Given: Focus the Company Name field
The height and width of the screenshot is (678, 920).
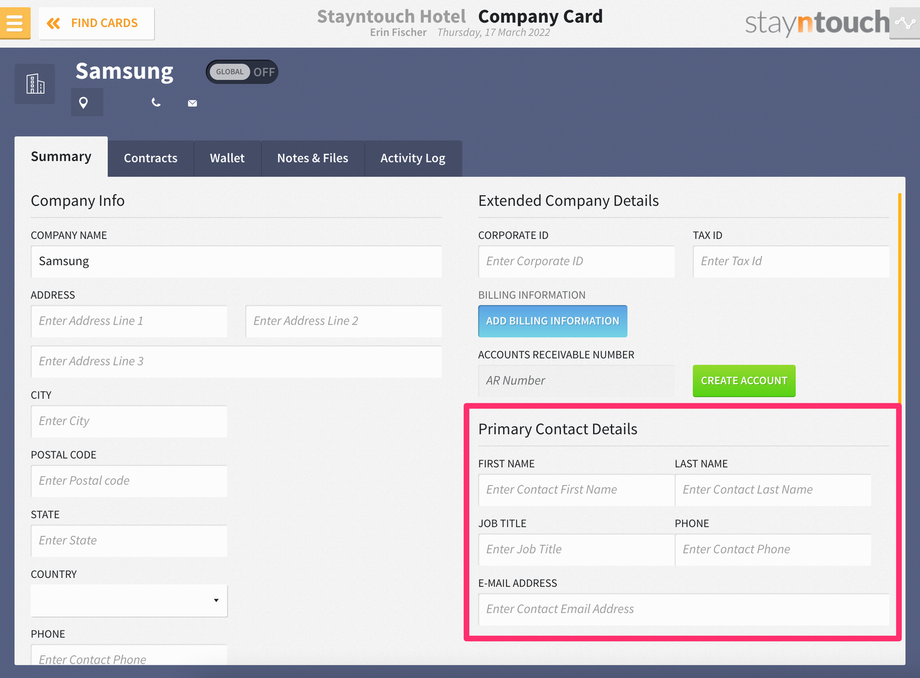Looking at the screenshot, I should click(x=236, y=262).
